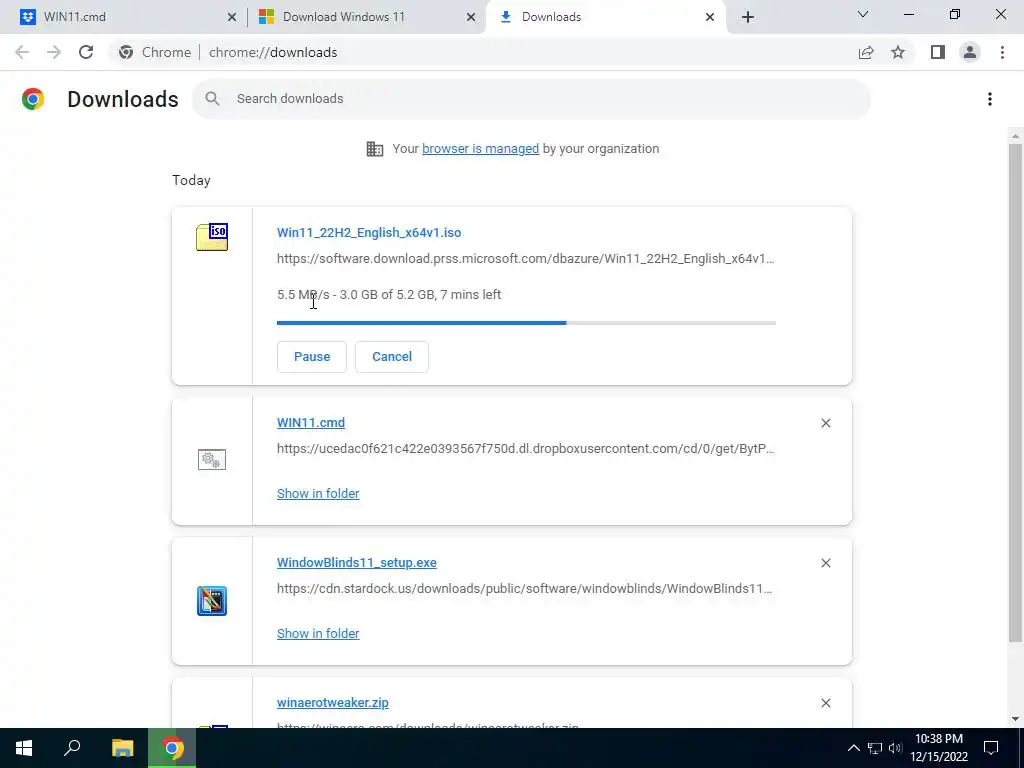Screen dimensions: 1024x768
Task: Close the WIN11.cmd tab
Action: pos(232,17)
